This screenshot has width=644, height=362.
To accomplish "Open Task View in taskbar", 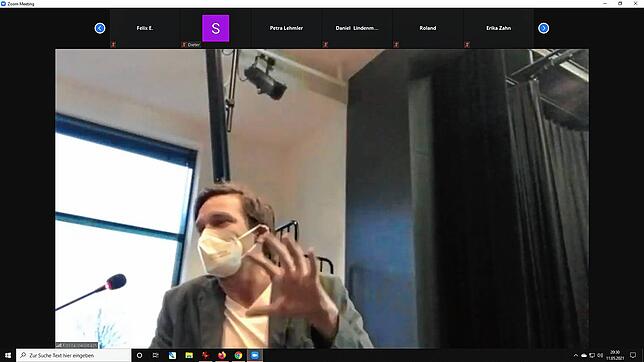I will click(156, 355).
